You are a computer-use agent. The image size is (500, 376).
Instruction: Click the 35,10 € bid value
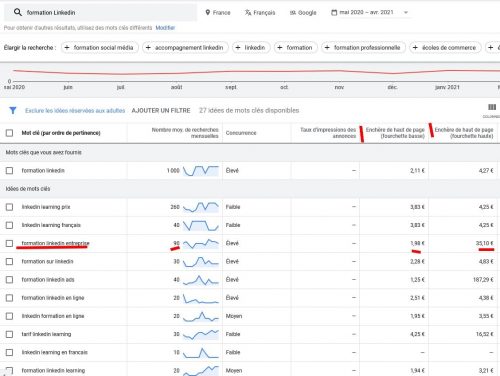coord(485,243)
